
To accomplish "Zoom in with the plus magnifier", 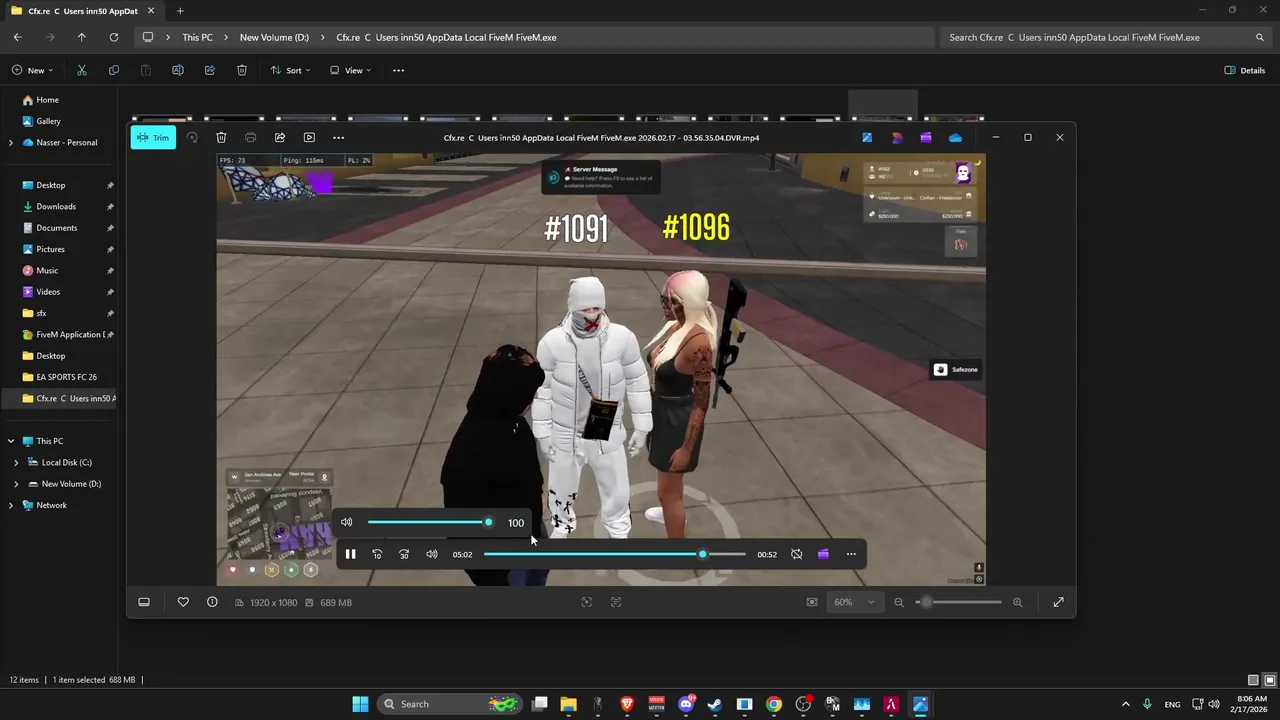I will point(1018,602).
